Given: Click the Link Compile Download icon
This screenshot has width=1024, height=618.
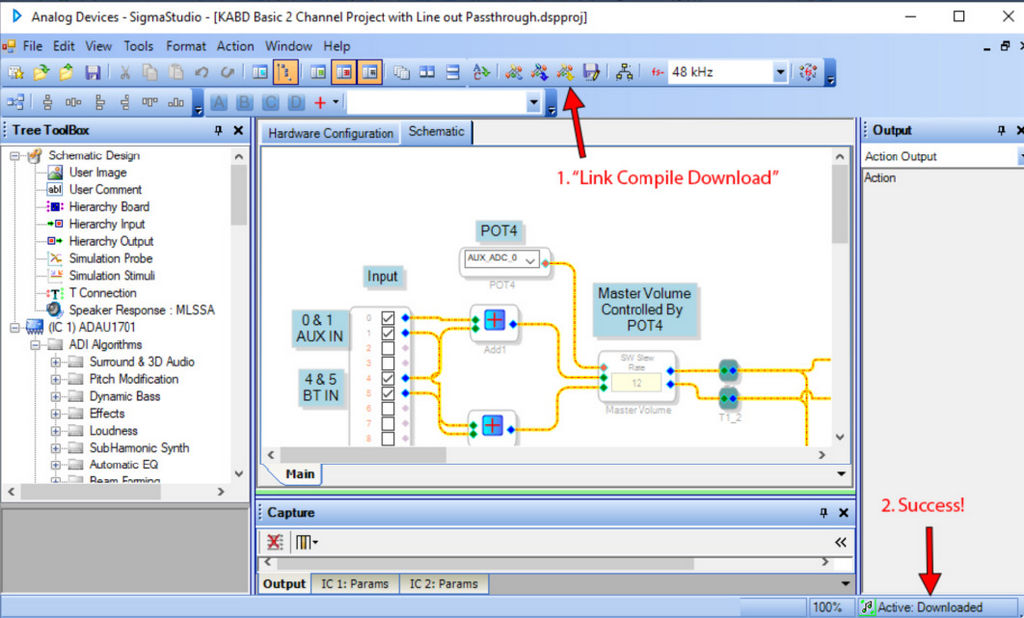Looking at the screenshot, I should (566, 72).
